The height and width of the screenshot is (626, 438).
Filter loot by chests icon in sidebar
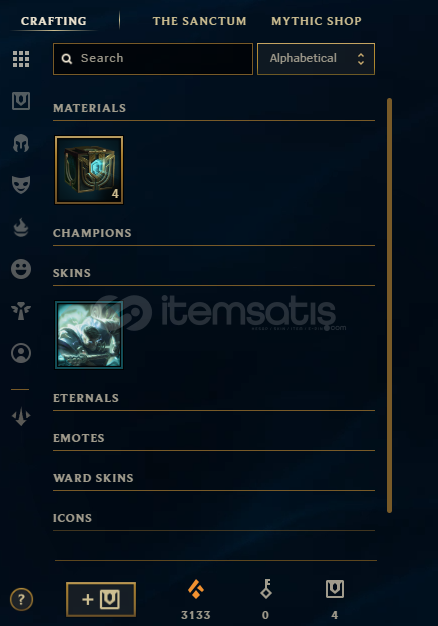pyautogui.click(x=21, y=101)
